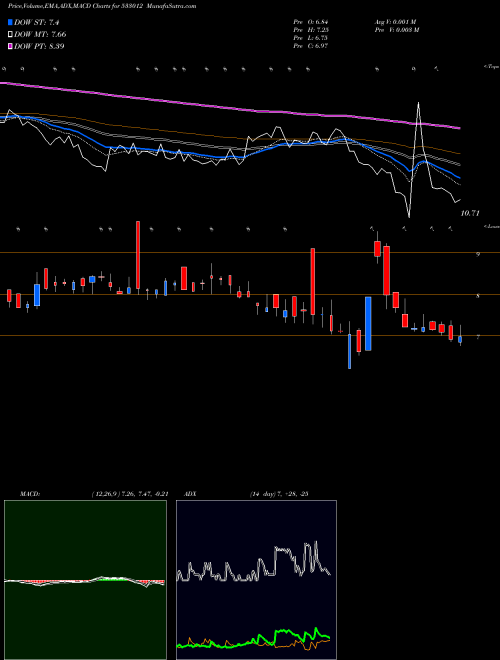This screenshot has width=500, height=660.
Task: Select the 'DOW PT: 8.39' legend text
Action: coord(40,46)
